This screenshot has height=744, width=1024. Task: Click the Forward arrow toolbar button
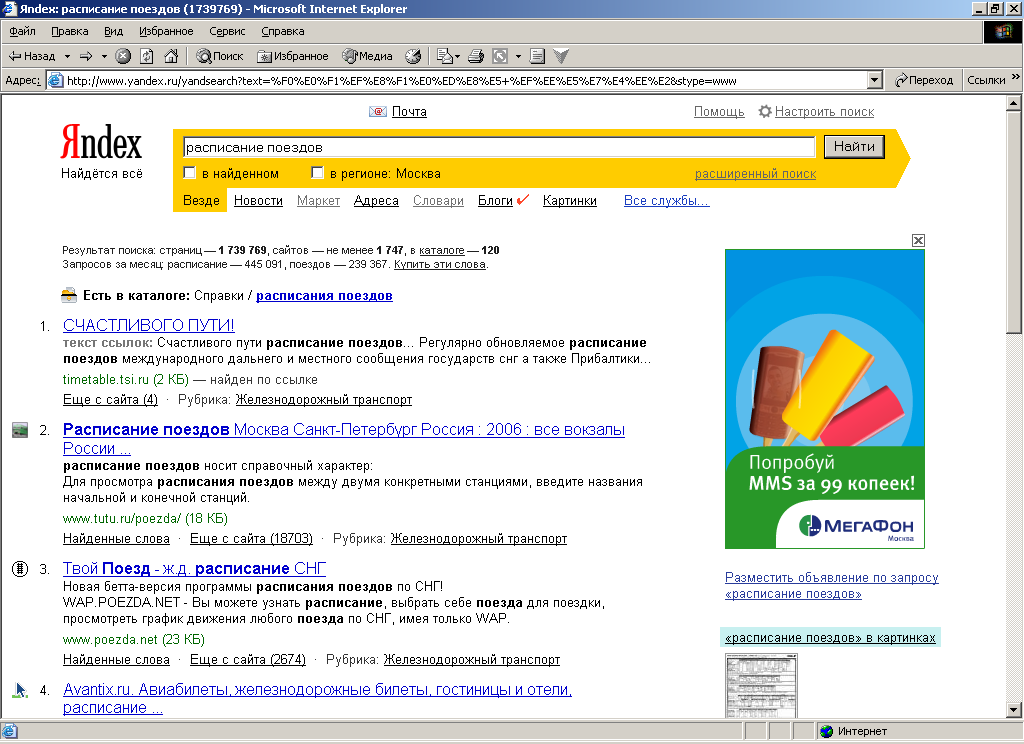click(86, 56)
